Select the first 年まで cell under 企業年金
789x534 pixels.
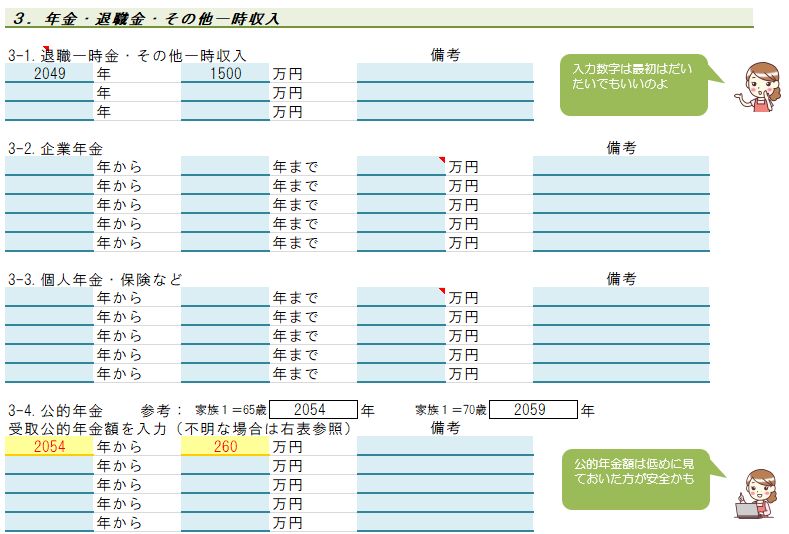(225, 166)
